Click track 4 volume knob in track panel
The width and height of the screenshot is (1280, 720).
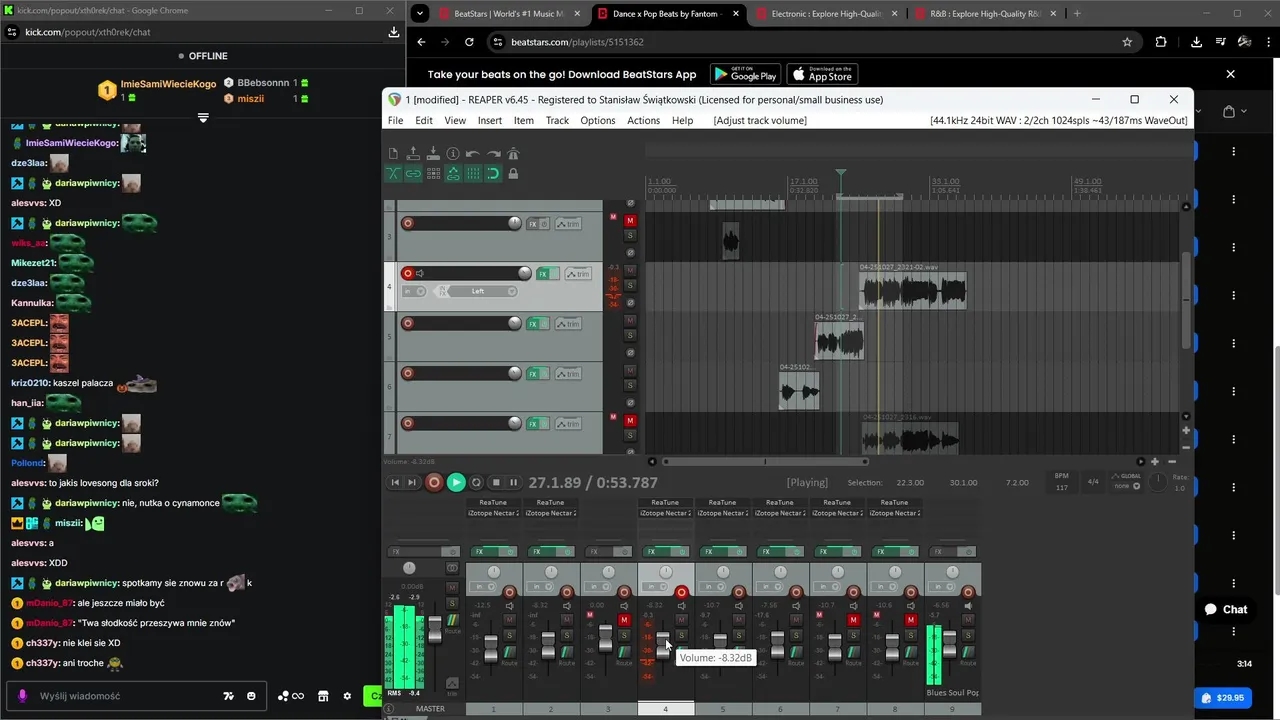click(x=525, y=273)
